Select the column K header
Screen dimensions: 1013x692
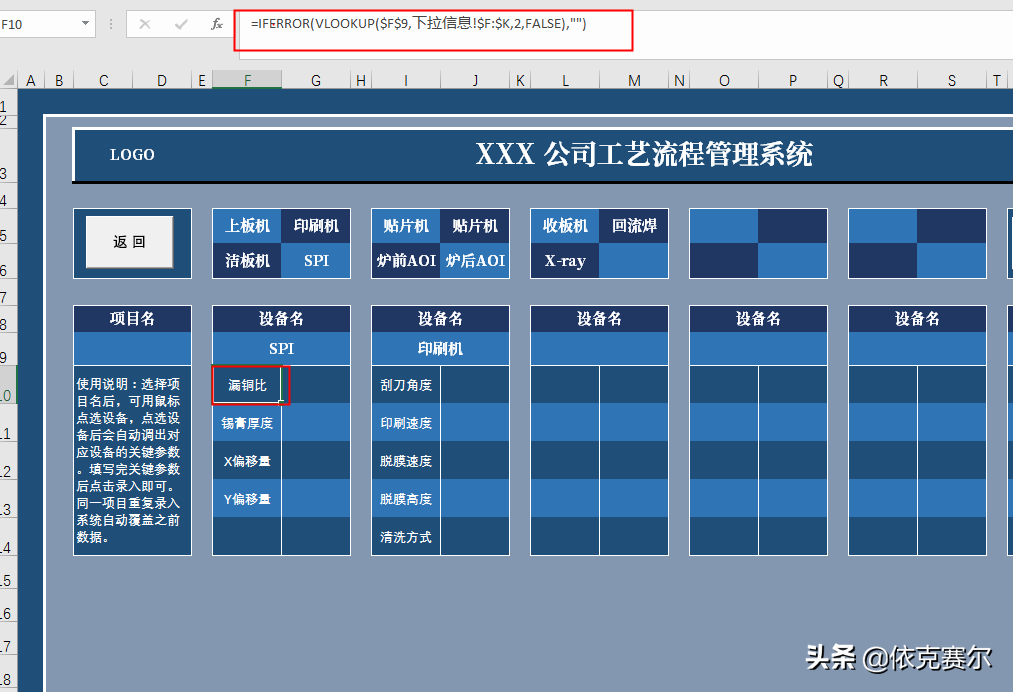[520, 80]
